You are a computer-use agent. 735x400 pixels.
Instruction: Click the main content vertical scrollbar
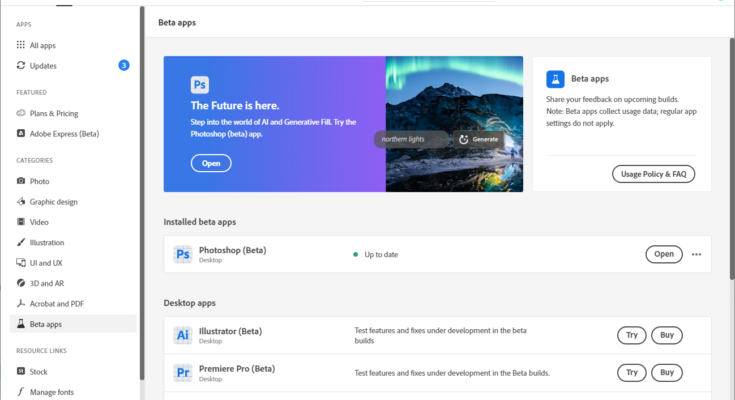point(732,159)
